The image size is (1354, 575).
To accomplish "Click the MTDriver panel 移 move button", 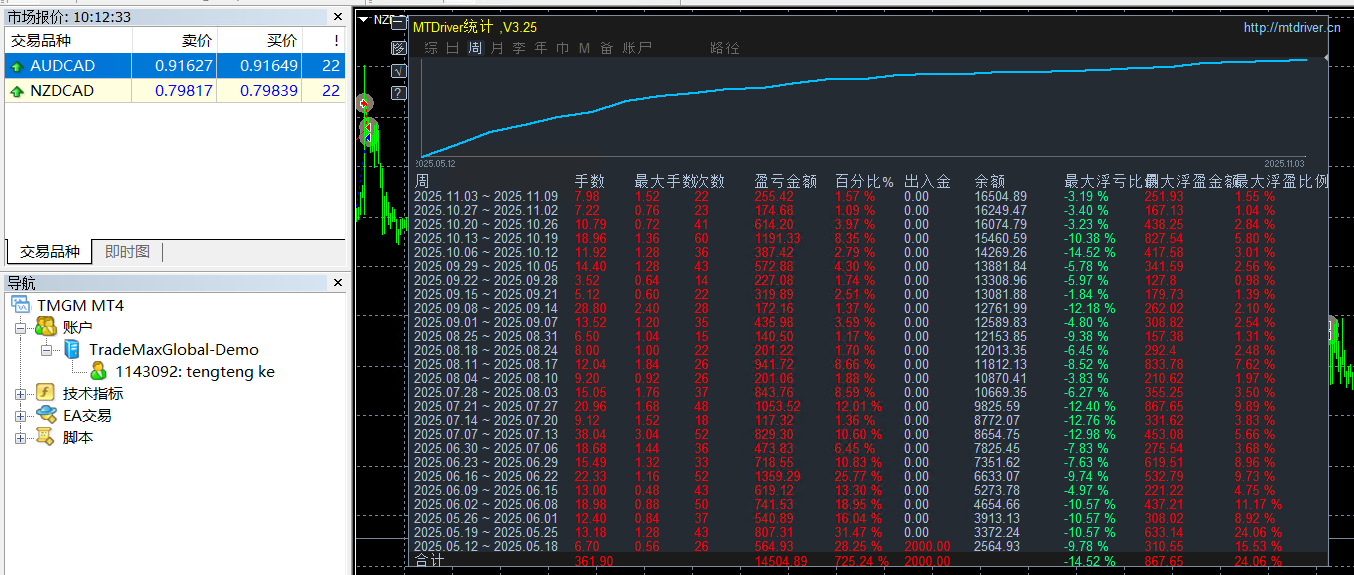I will point(399,47).
